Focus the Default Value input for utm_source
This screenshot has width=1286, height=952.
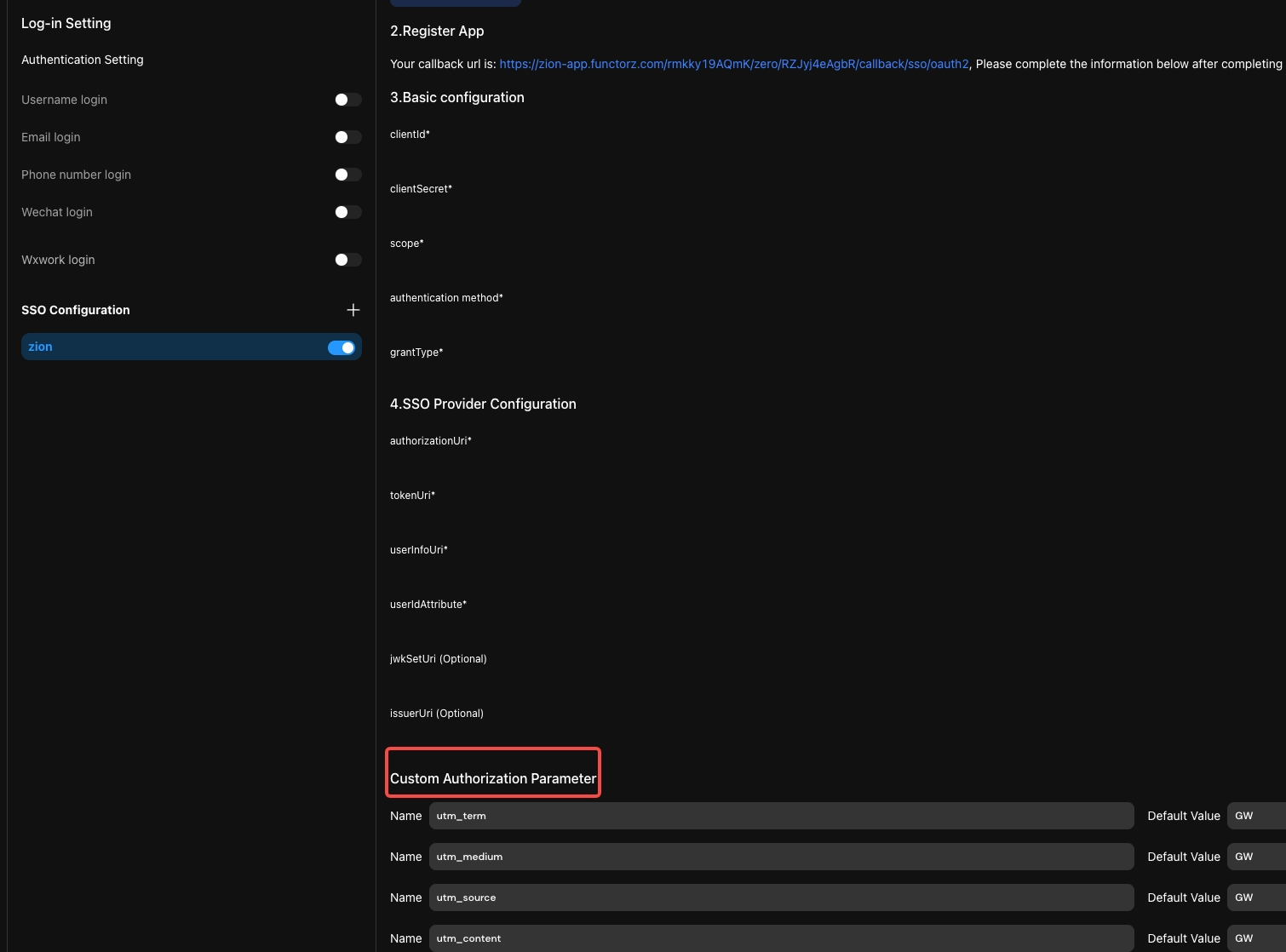click(1256, 898)
